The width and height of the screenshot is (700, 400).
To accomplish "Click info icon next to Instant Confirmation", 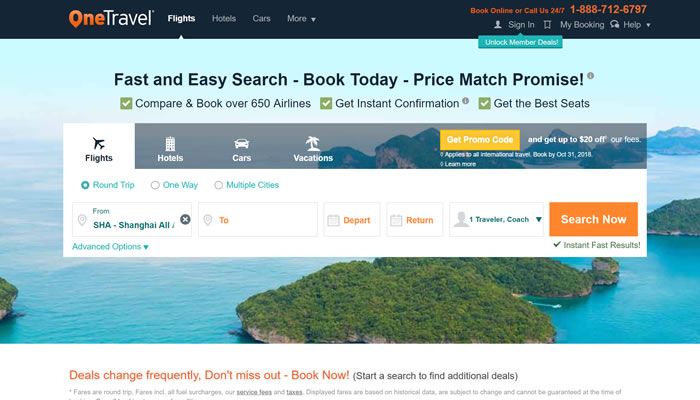I will point(466,101).
